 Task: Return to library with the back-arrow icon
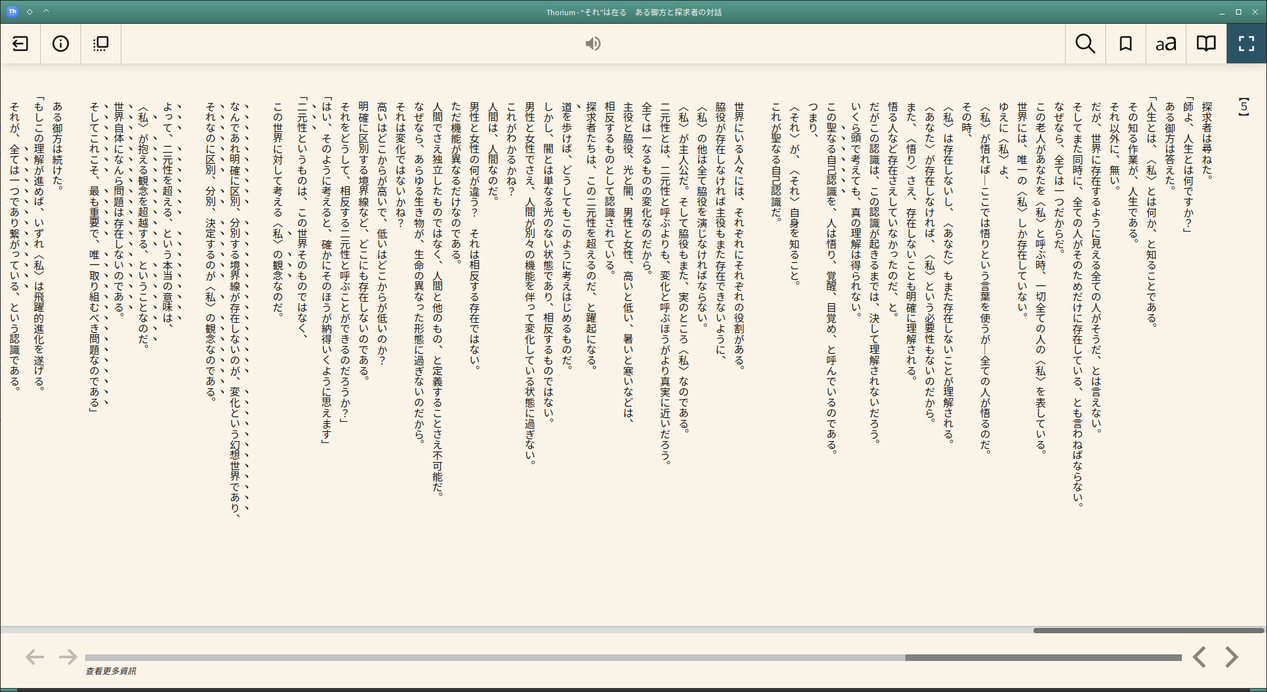[20, 44]
